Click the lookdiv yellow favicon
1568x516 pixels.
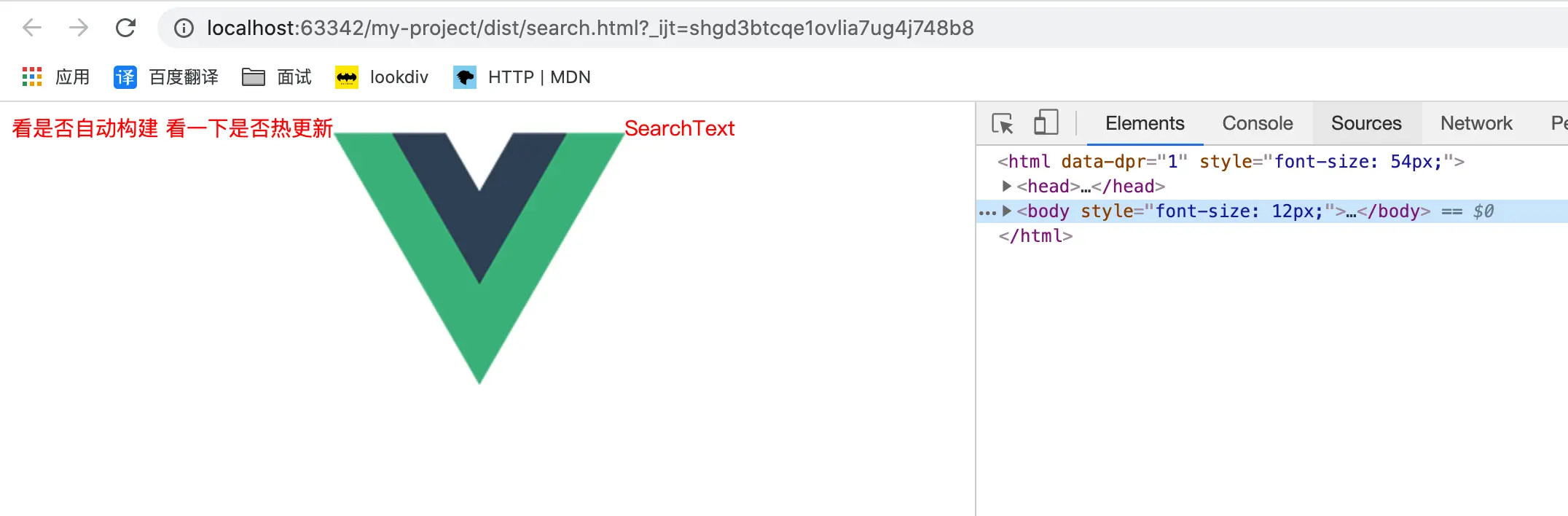coord(347,77)
